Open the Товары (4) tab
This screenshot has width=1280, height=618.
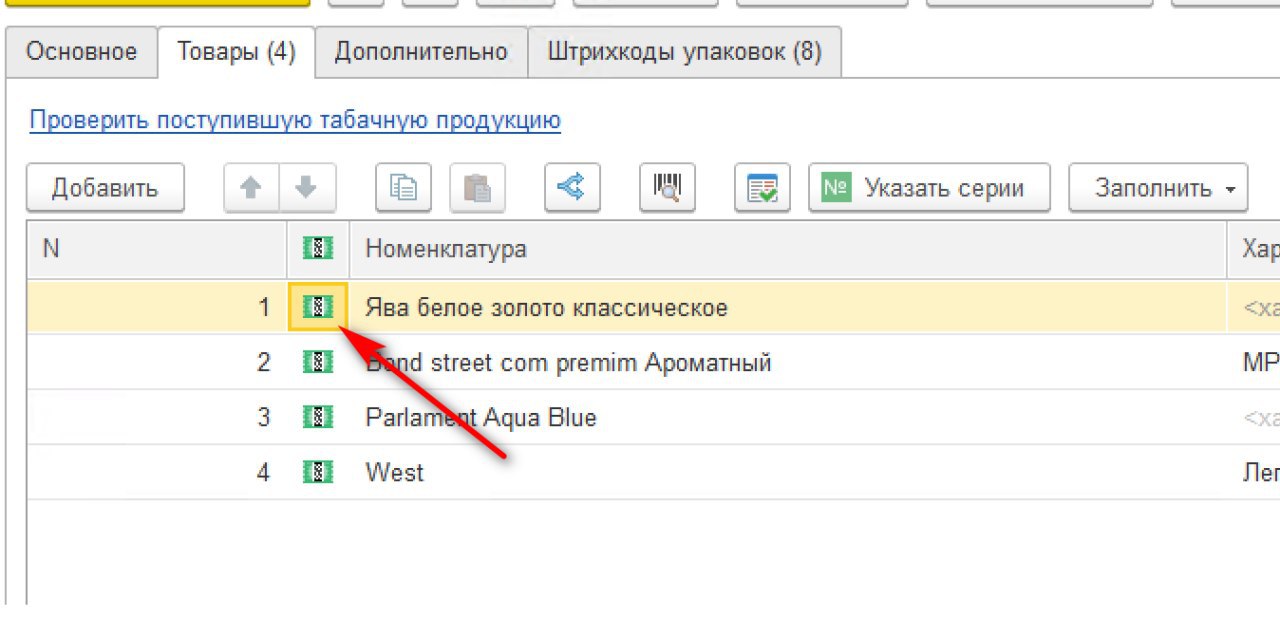(236, 52)
